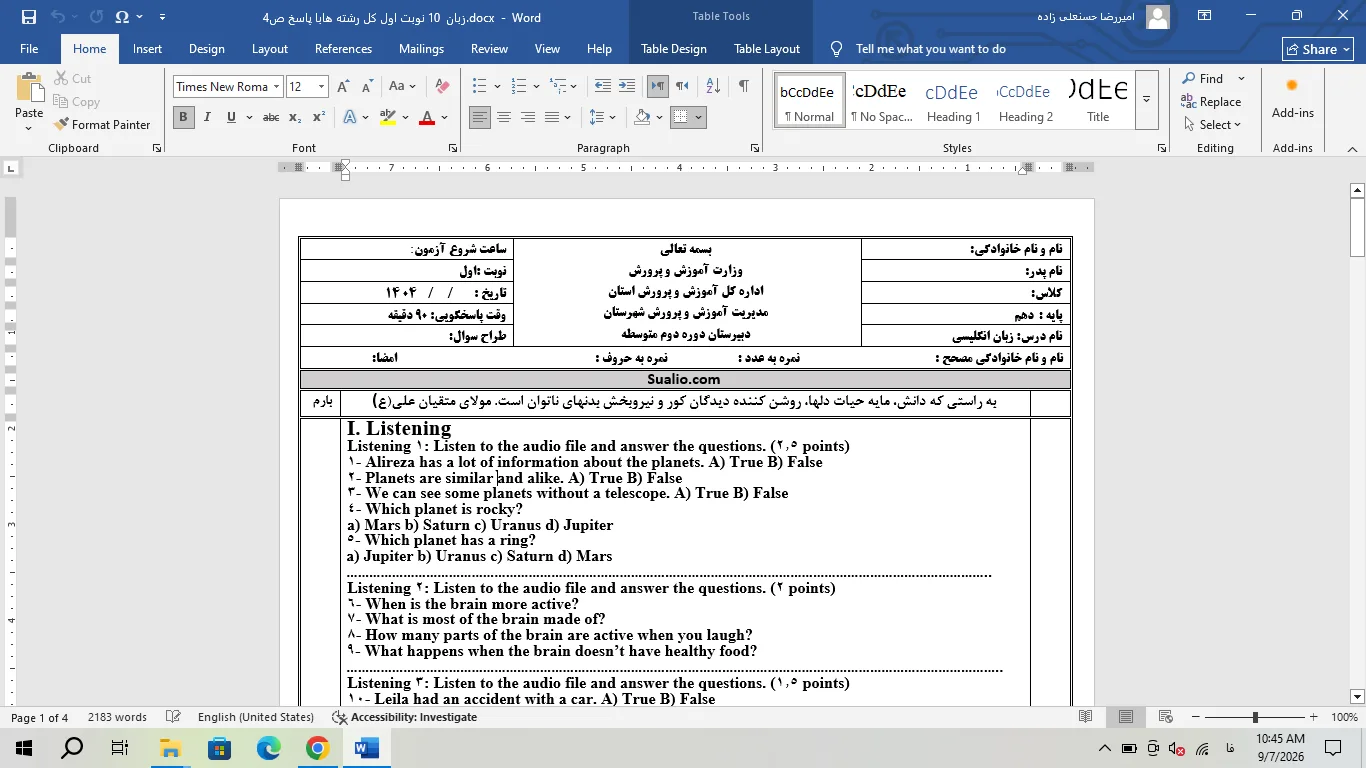Toggle italic formatting
The image size is (1366, 768).
click(x=208, y=118)
